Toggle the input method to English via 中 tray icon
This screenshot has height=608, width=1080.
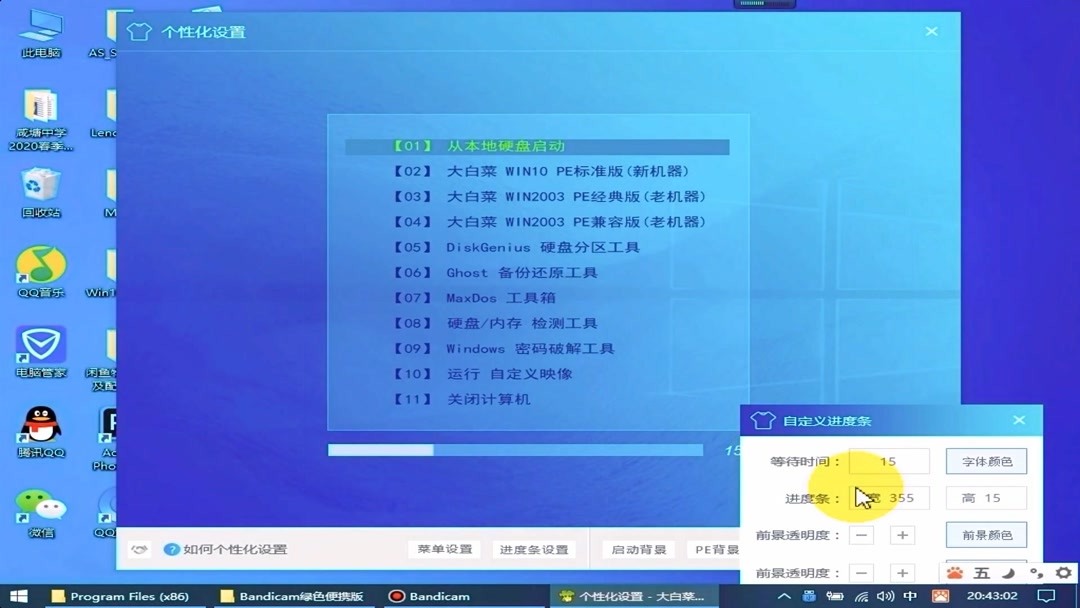(x=911, y=594)
